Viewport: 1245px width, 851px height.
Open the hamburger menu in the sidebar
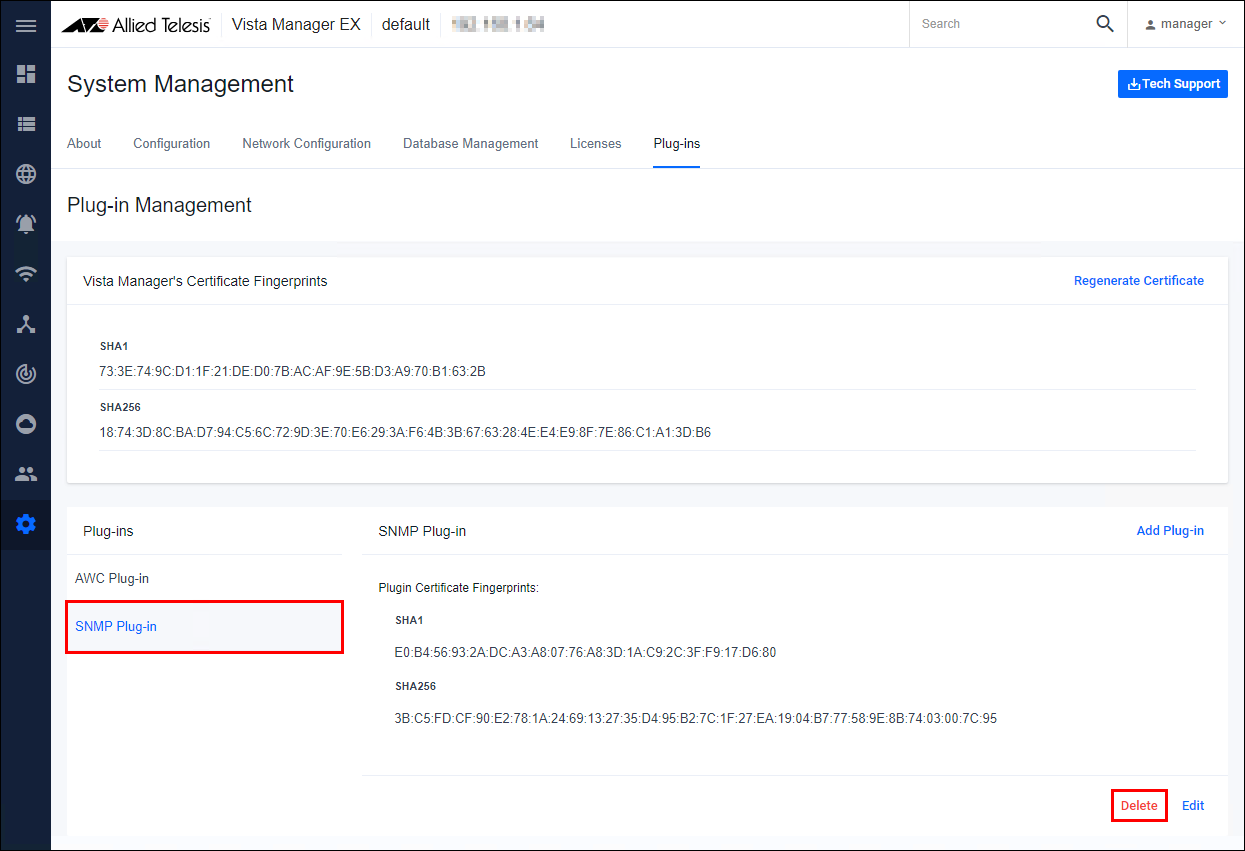click(26, 25)
